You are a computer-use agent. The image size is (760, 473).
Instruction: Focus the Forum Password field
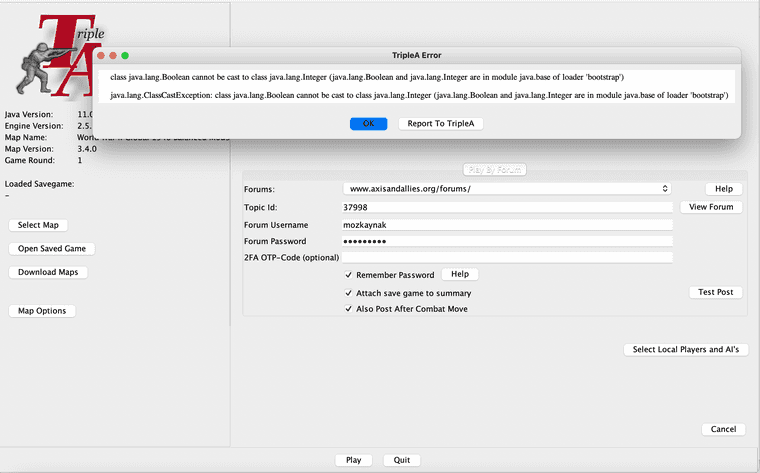507,241
